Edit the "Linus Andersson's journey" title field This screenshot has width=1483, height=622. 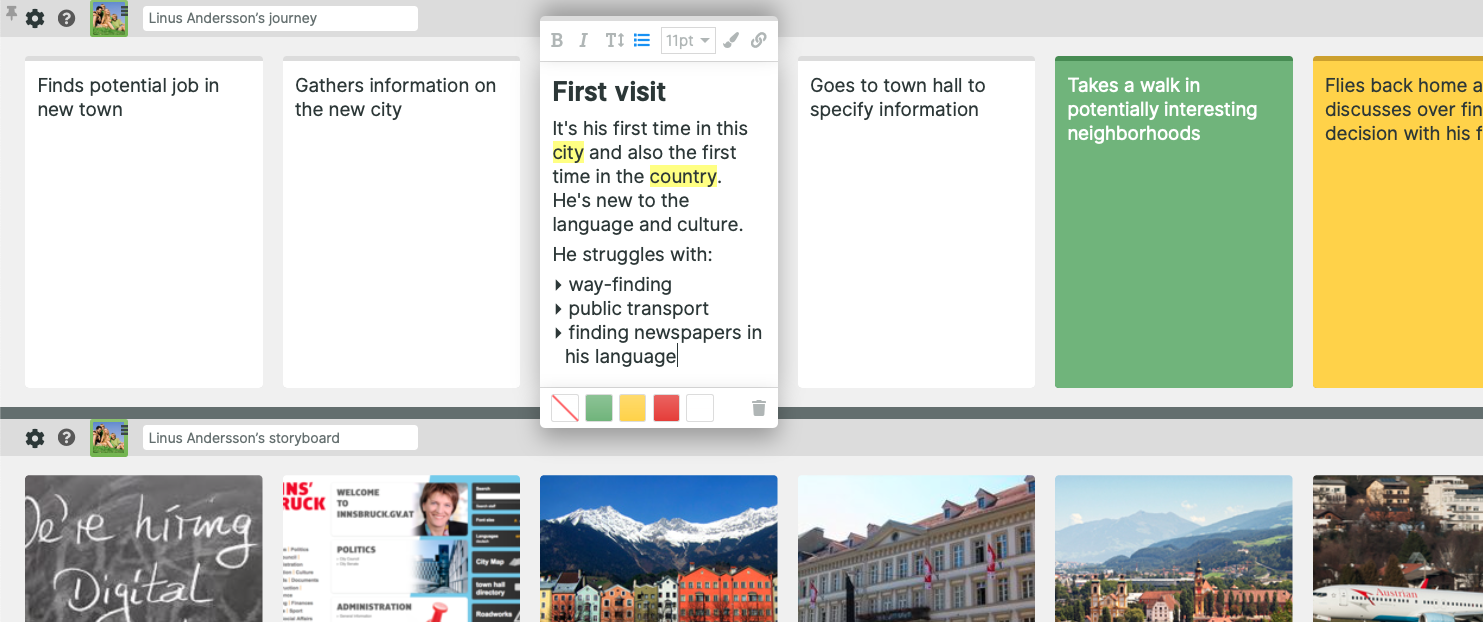pos(280,18)
